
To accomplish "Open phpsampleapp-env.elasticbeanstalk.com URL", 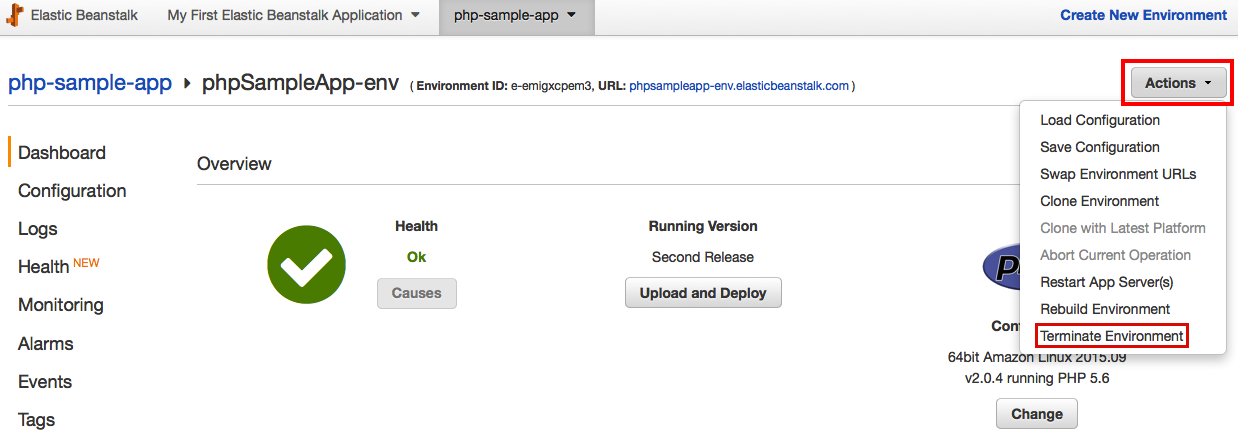I will (739, 86).
